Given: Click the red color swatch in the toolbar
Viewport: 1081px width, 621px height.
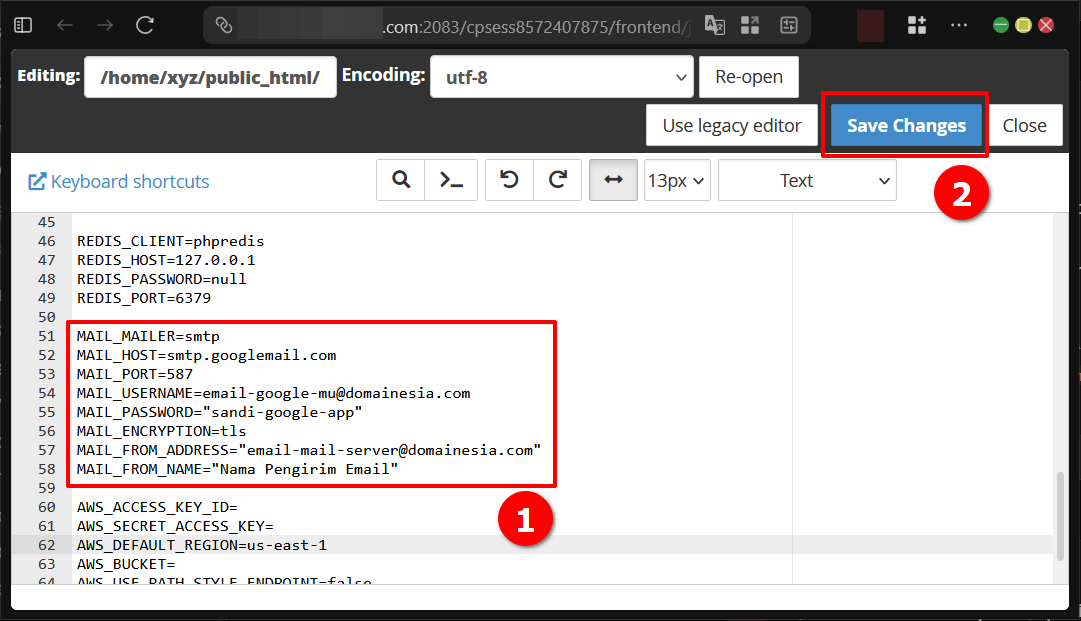Looking at the screenshot, I should click(x=869, y=25).
